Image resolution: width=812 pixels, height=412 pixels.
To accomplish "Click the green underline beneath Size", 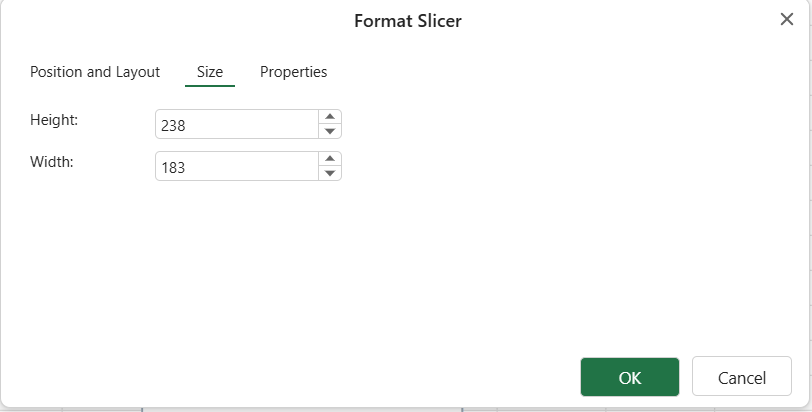I will click(210, 85).
